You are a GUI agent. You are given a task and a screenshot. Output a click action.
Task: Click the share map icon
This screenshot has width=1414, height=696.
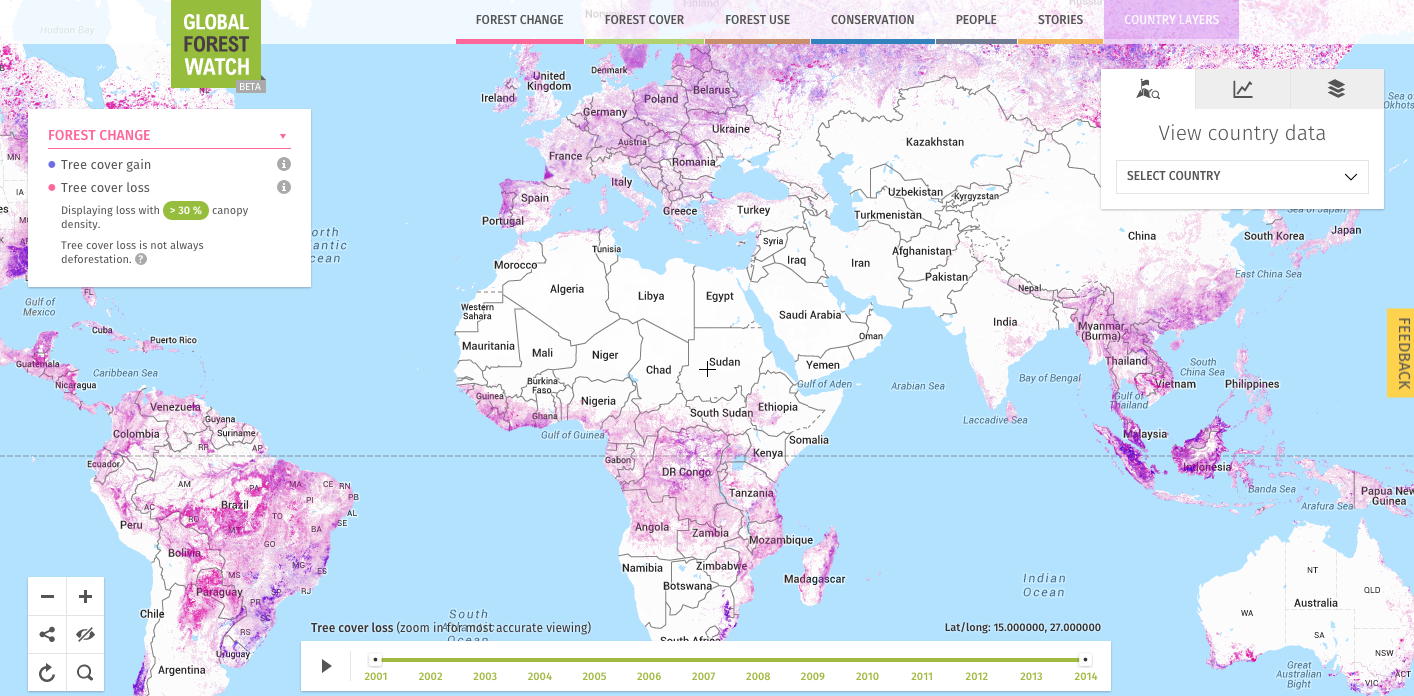(47, 634)
